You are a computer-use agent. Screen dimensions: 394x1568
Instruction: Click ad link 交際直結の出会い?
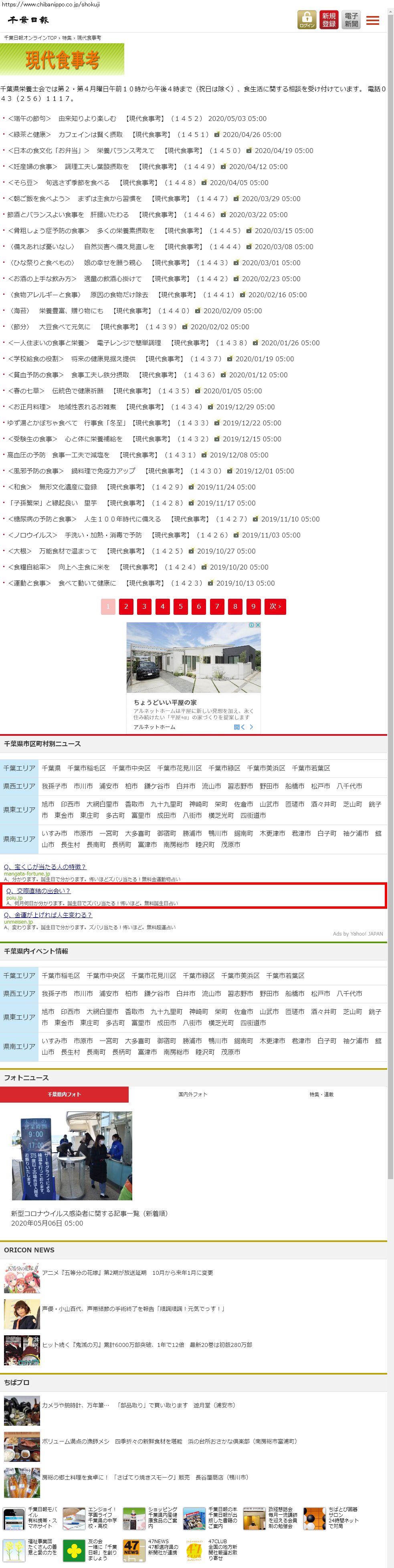38,890
